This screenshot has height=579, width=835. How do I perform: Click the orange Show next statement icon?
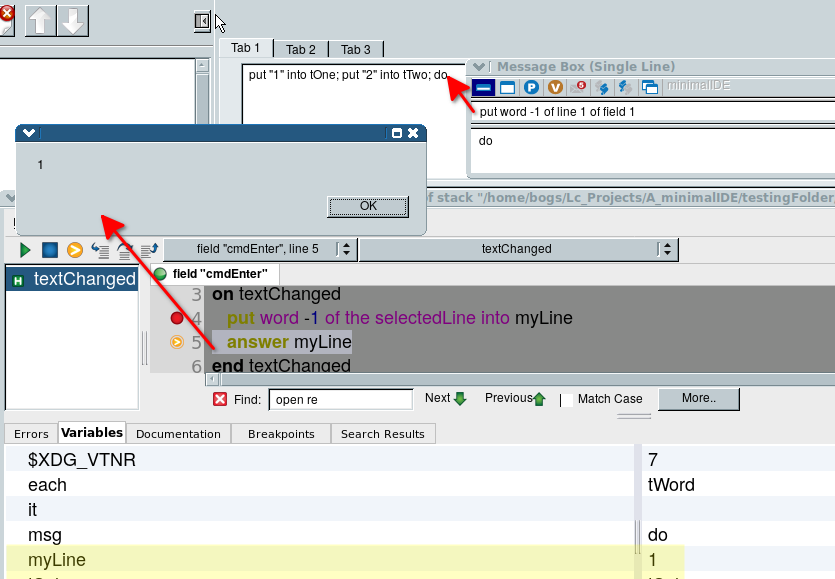[75, 250]
